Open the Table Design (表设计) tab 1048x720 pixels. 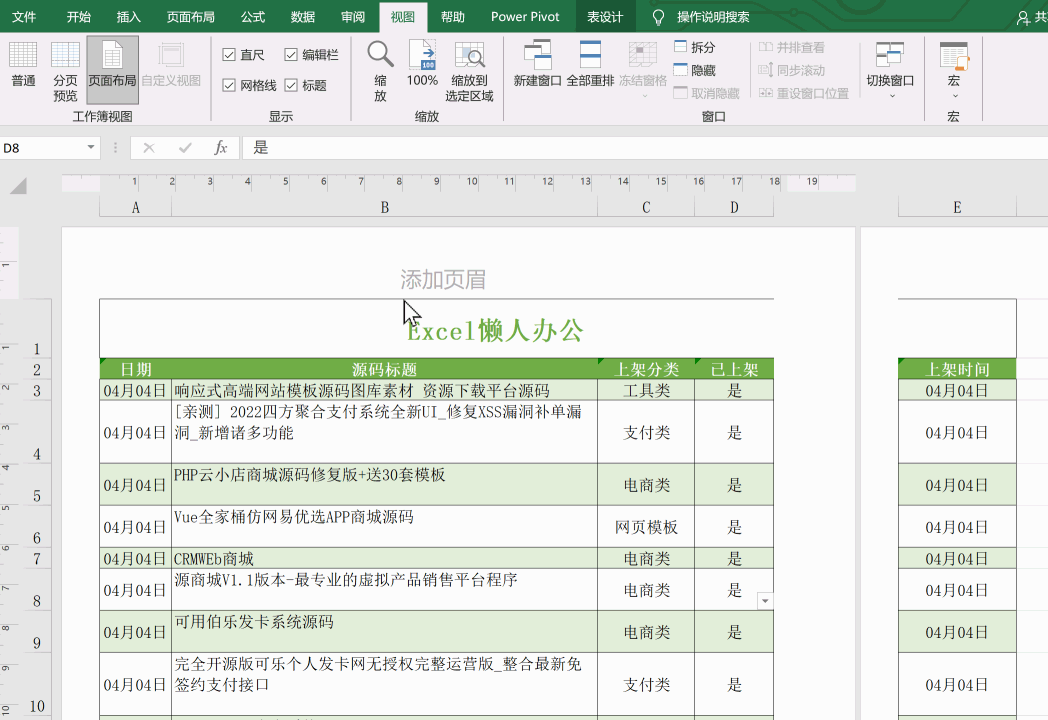click(x=605, y=17)
